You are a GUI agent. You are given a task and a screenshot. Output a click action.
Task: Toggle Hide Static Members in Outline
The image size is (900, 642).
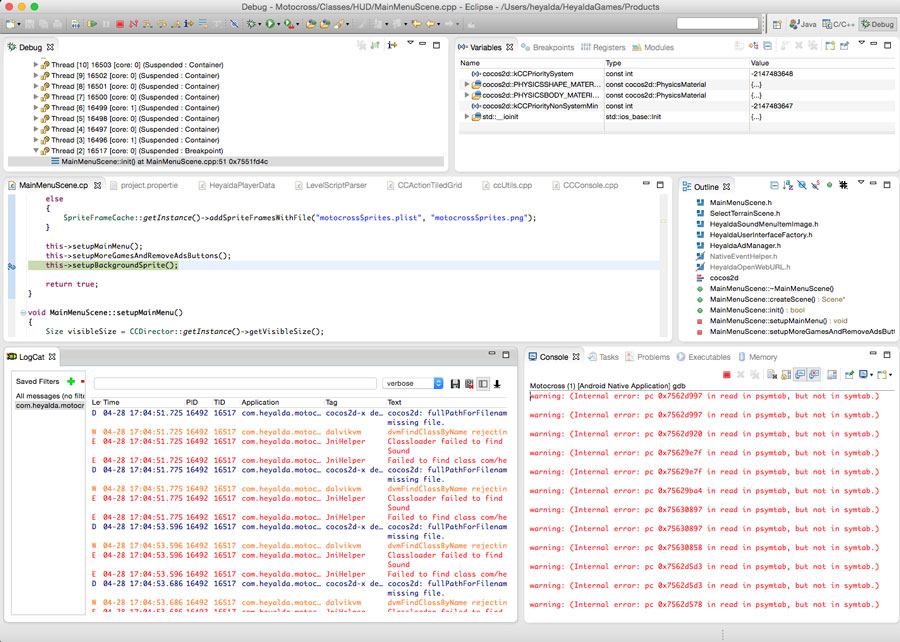point(816,185)
